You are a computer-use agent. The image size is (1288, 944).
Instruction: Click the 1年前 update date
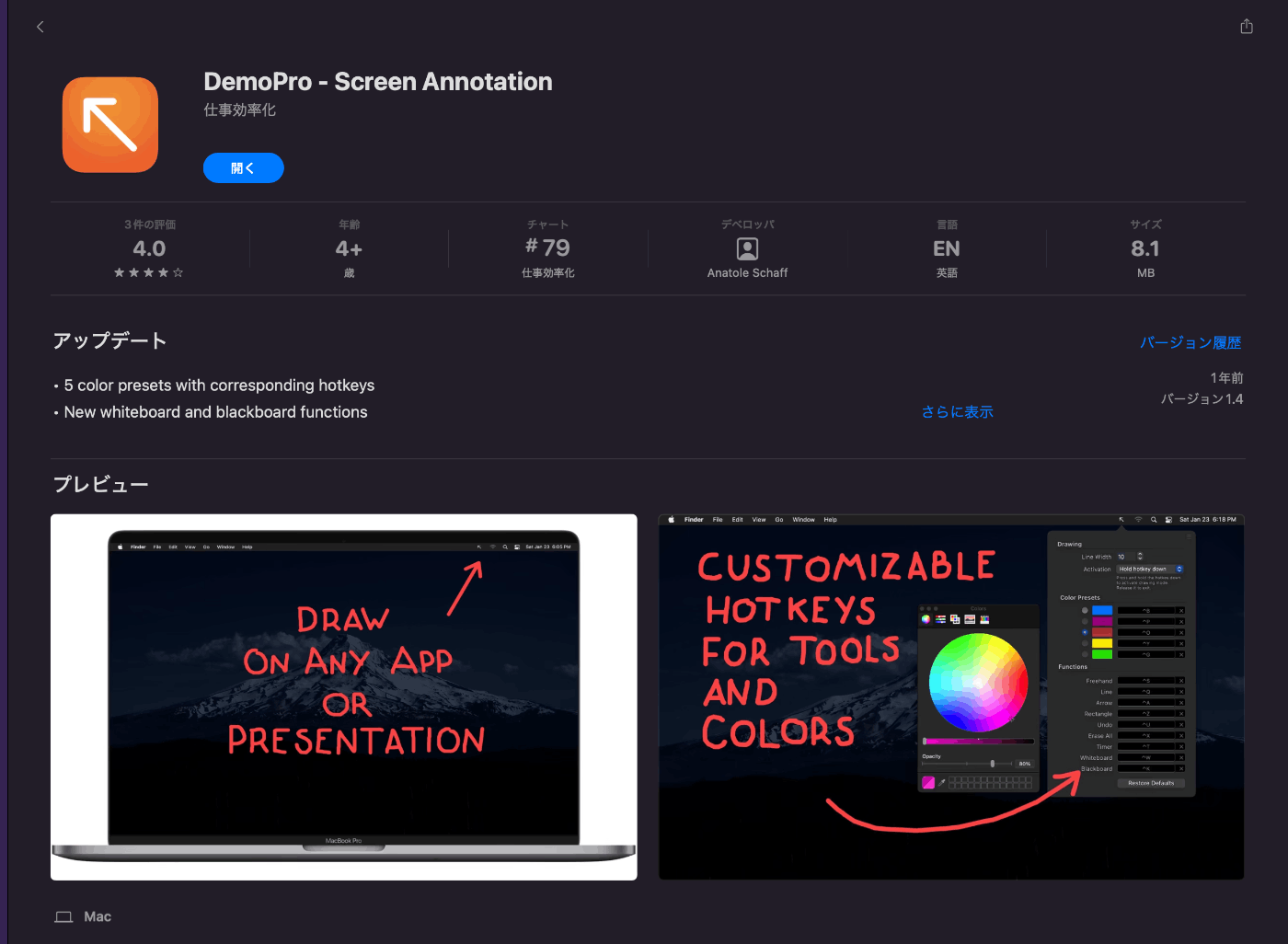(x=1226, y=378)
